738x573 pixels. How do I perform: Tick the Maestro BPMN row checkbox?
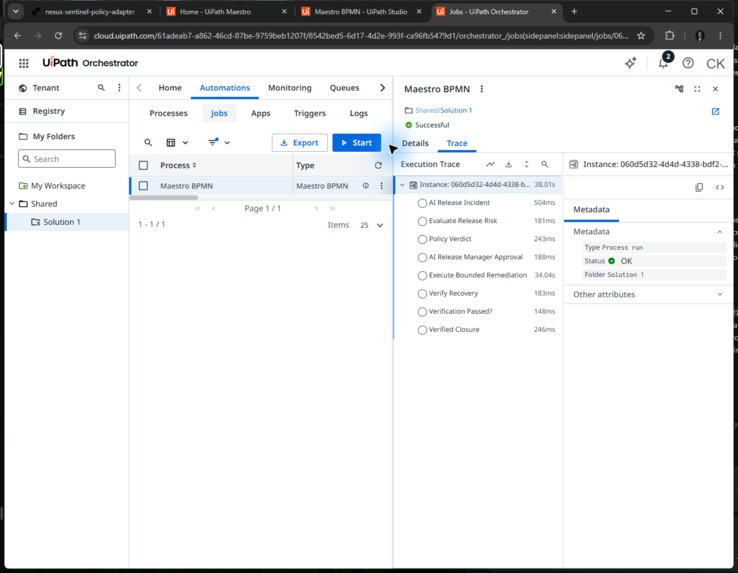coord(143,186)
